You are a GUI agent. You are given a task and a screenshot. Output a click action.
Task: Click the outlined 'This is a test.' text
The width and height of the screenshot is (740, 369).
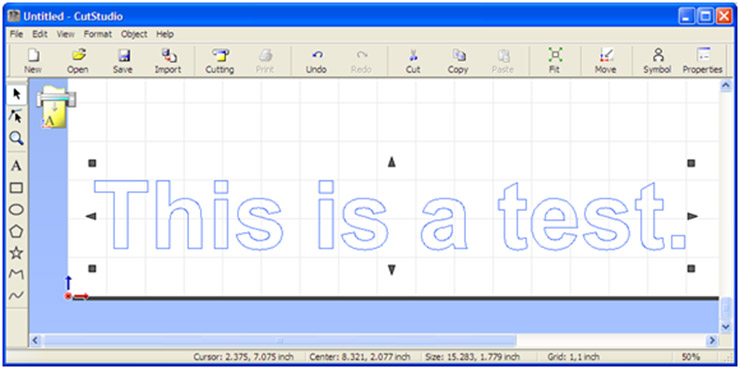click(x=390, y=215)
